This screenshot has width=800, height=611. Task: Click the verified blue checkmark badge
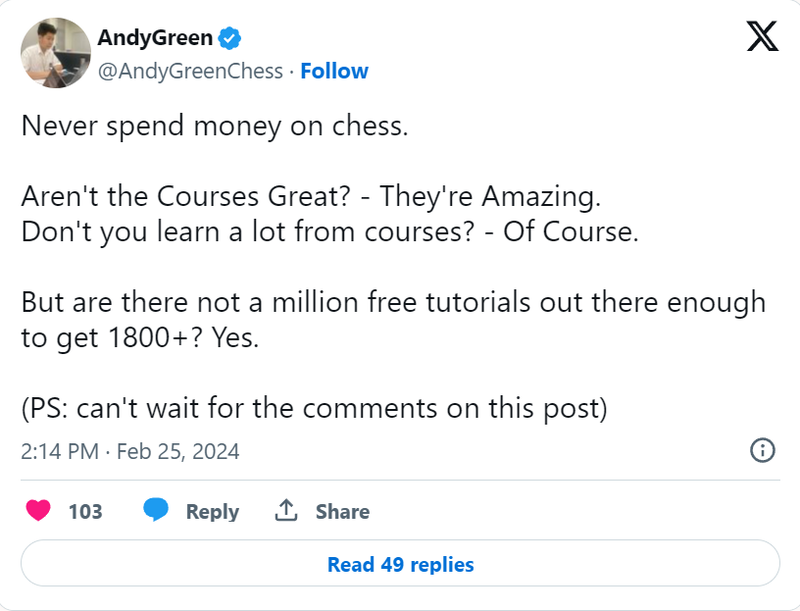coord(230,39)
